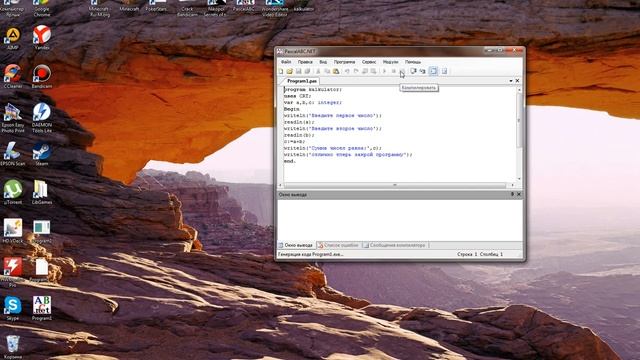Image resolution: width=640 pixels, height=360 pixels.
Task: Toggle the highlighted output window toolbar button
Action: pos(433,71)
